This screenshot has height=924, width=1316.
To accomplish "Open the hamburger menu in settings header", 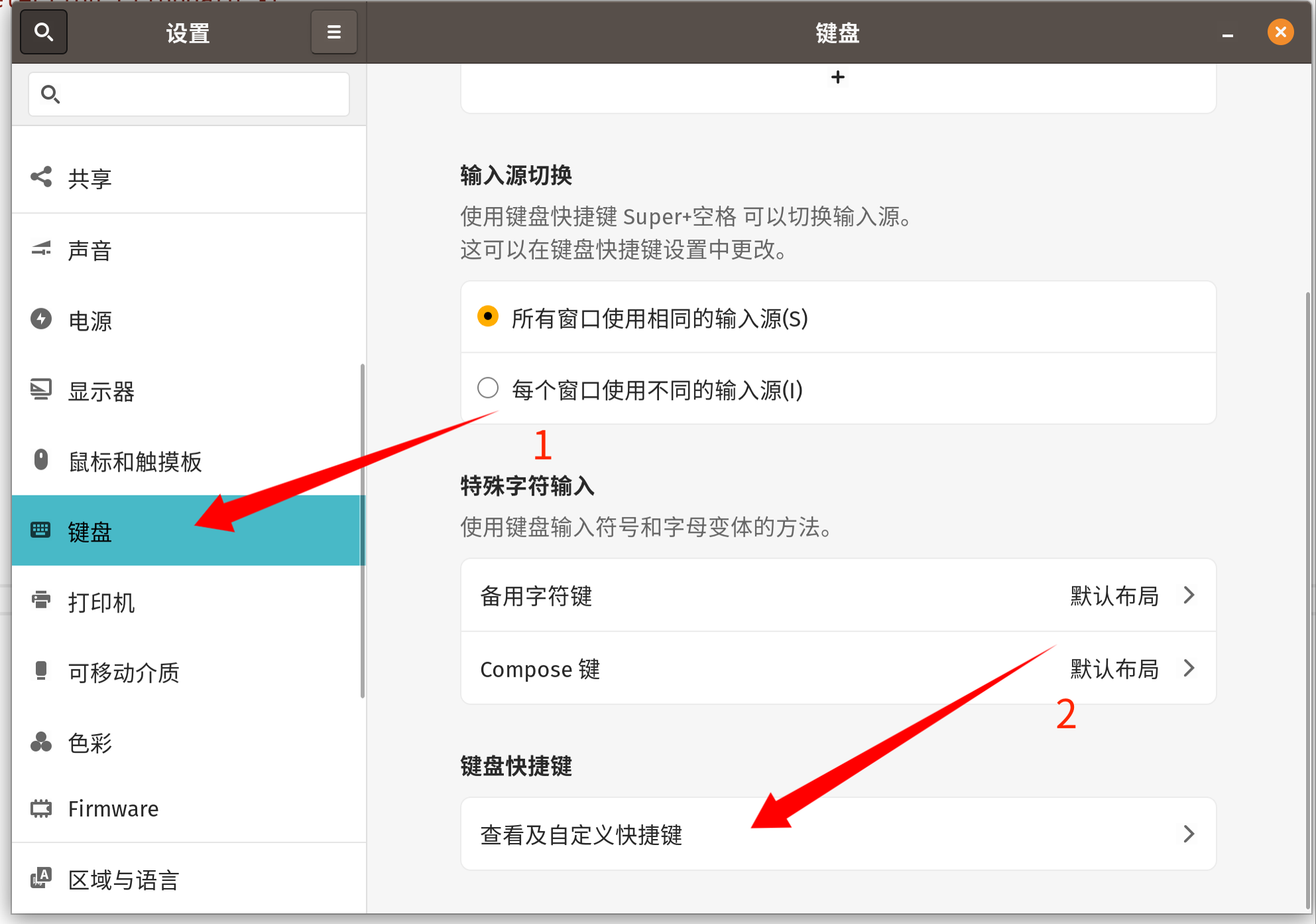I will [334, 32].
